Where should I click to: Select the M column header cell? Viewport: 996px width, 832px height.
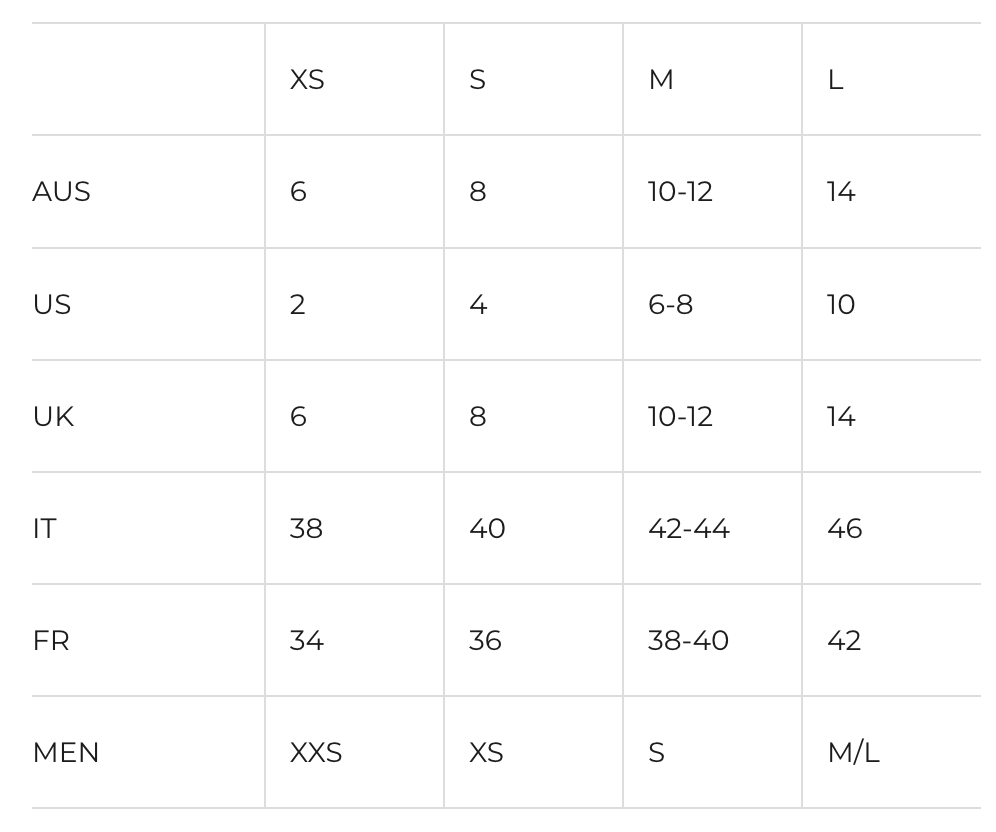point(661,80)
